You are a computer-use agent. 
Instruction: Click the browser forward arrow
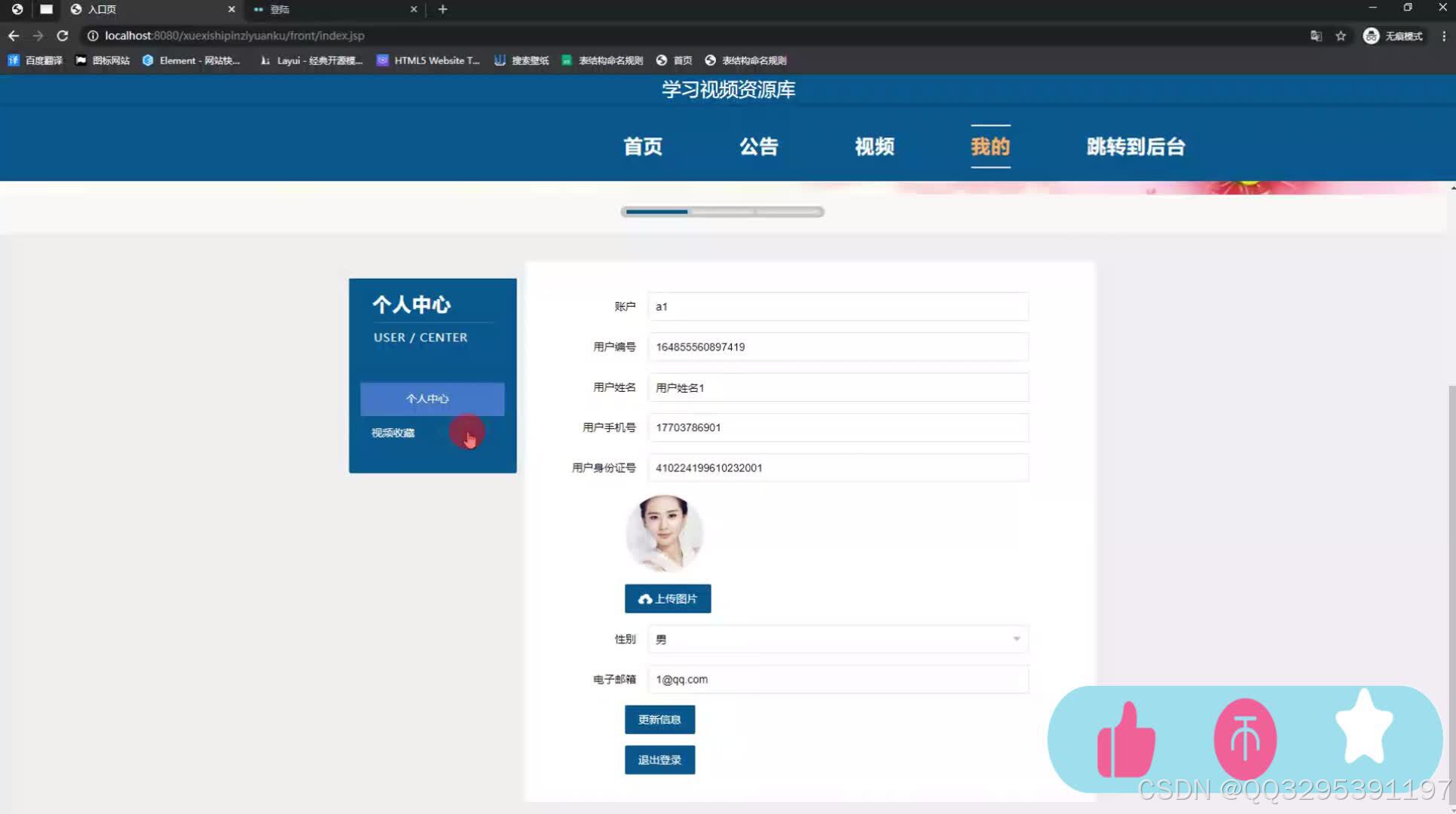point(38,35)
